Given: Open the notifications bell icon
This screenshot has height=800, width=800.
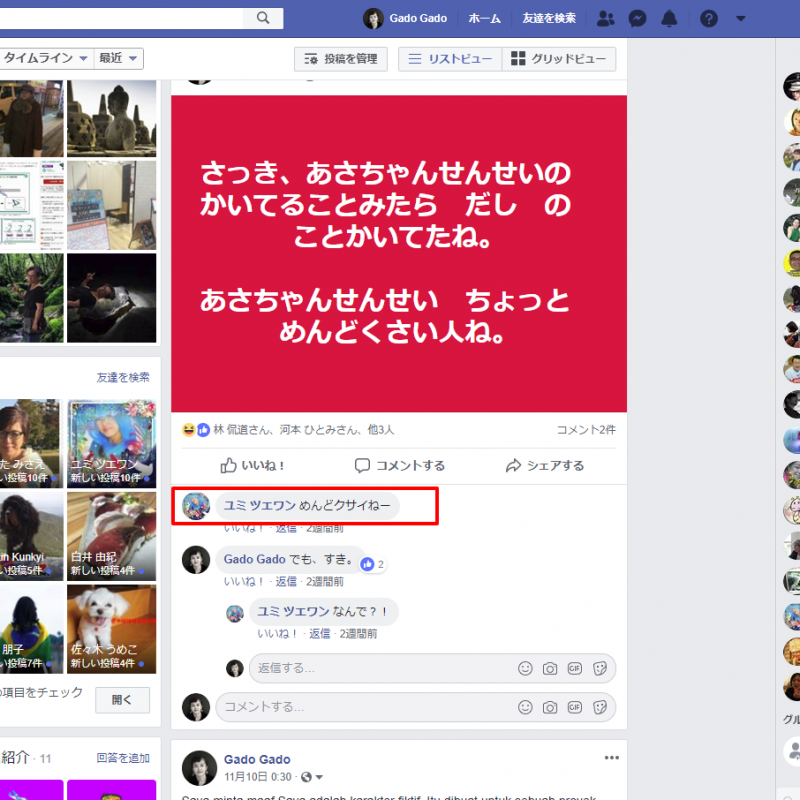Looking at the screenshot, I should (x=669, y=18).
